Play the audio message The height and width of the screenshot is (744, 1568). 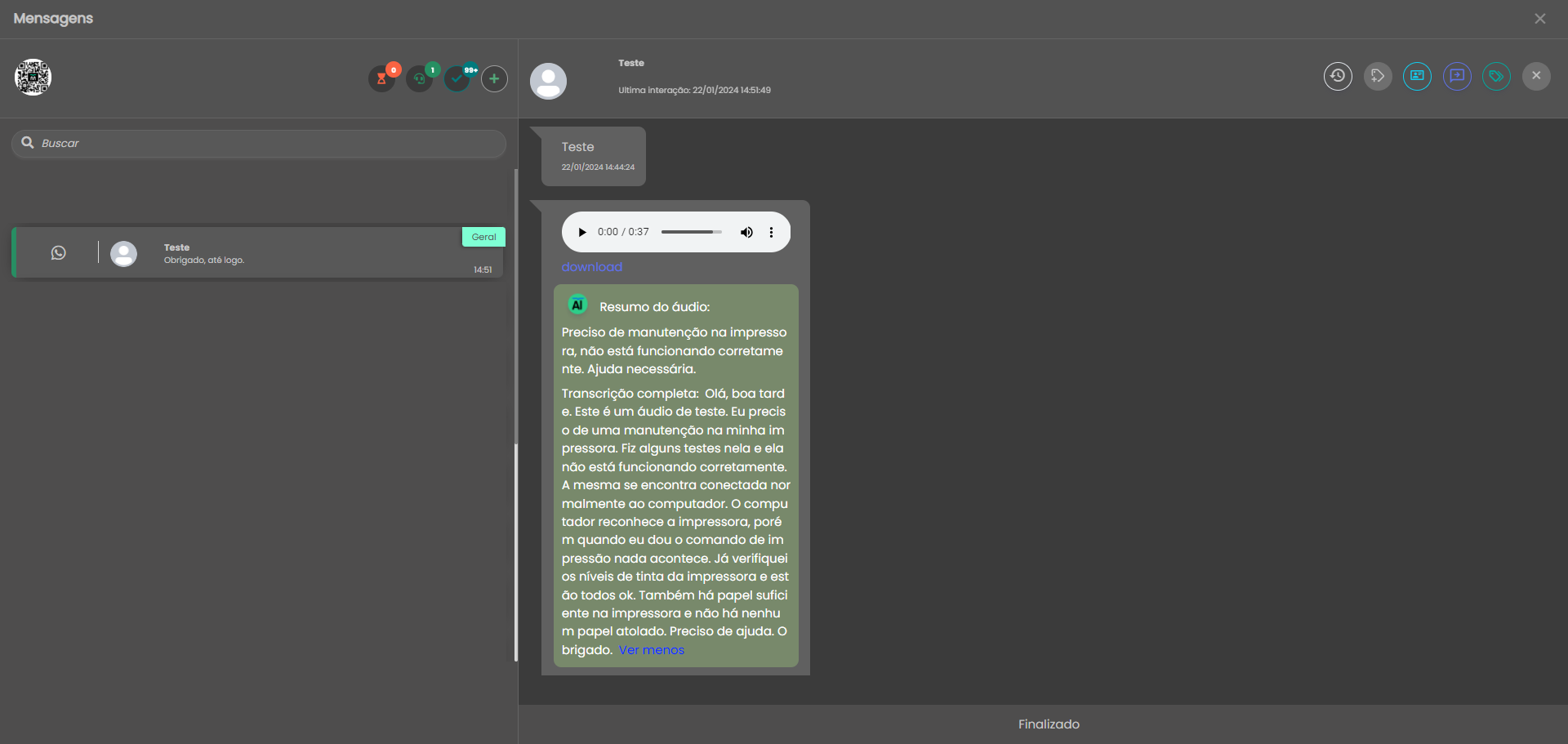pyautogui.click(x=582, y=232)
